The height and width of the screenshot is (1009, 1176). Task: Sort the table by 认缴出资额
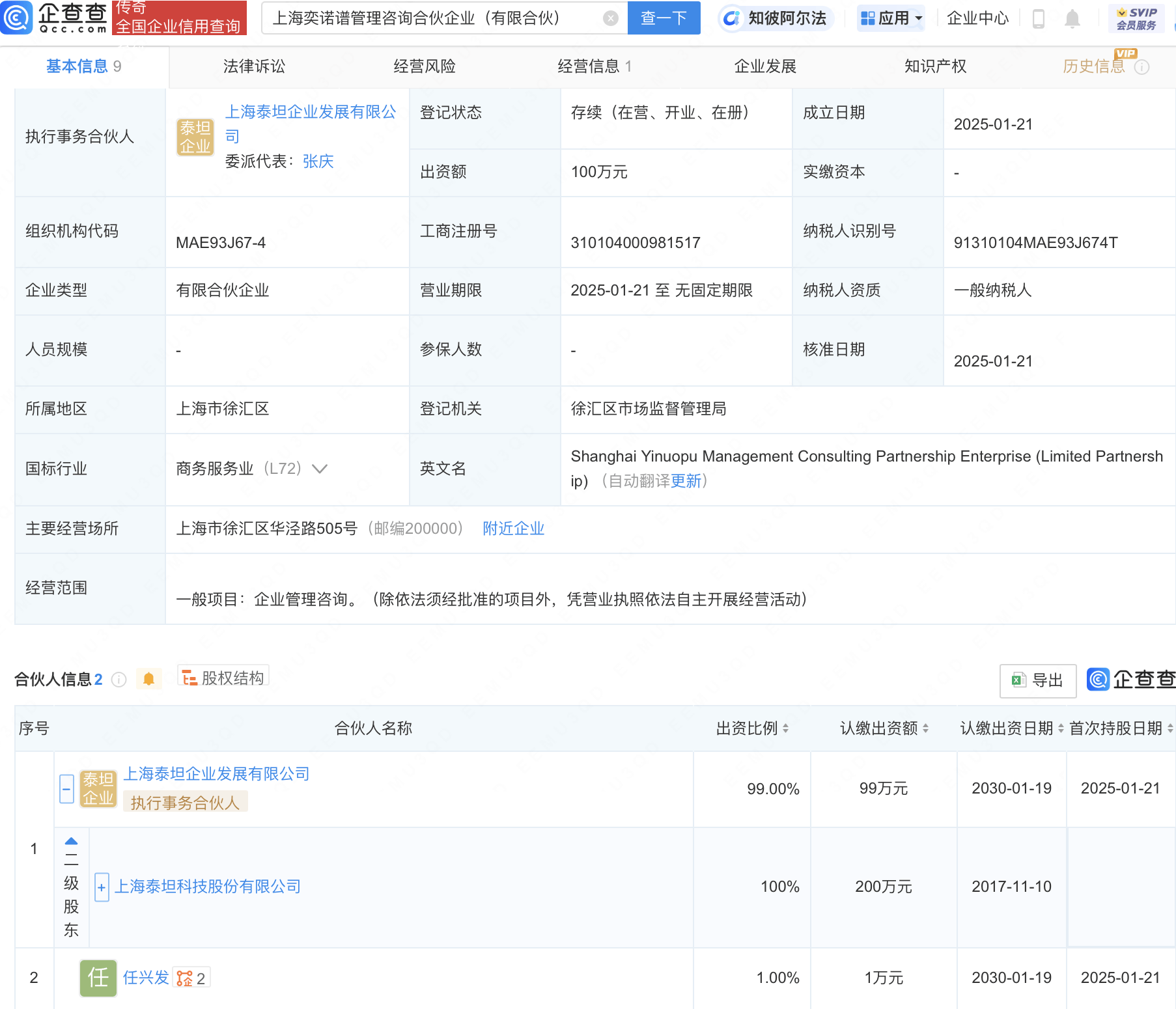pos(925,728)
